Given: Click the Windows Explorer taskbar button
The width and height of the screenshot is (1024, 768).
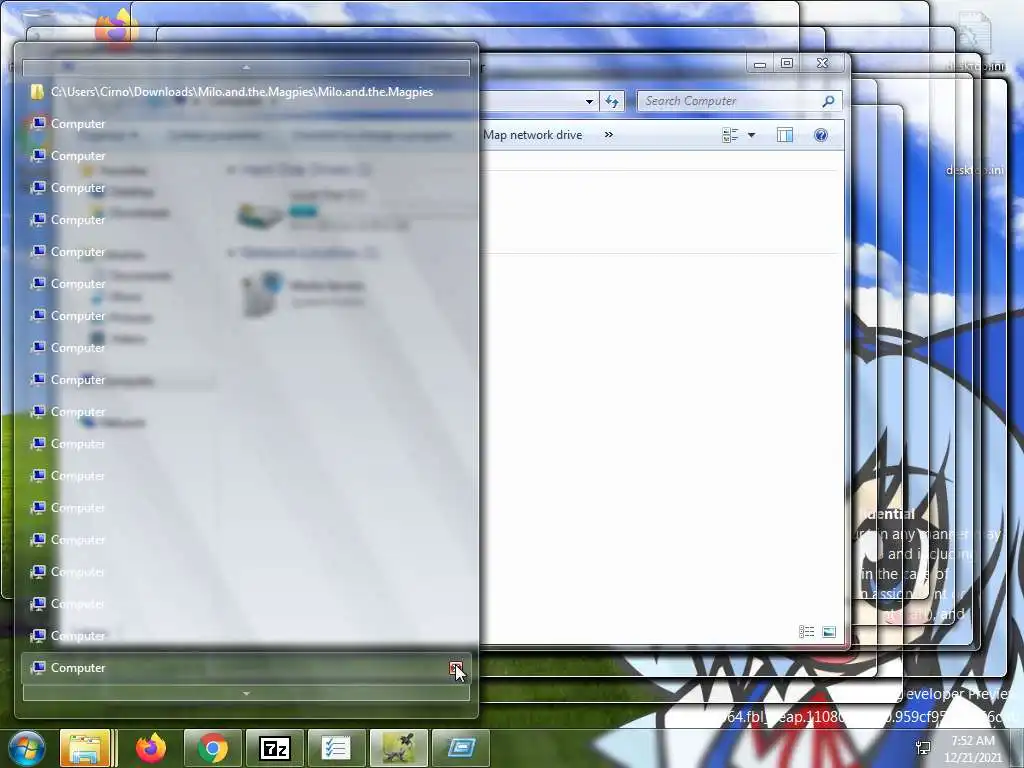Looking at the screenshot, I should [88, 748].
